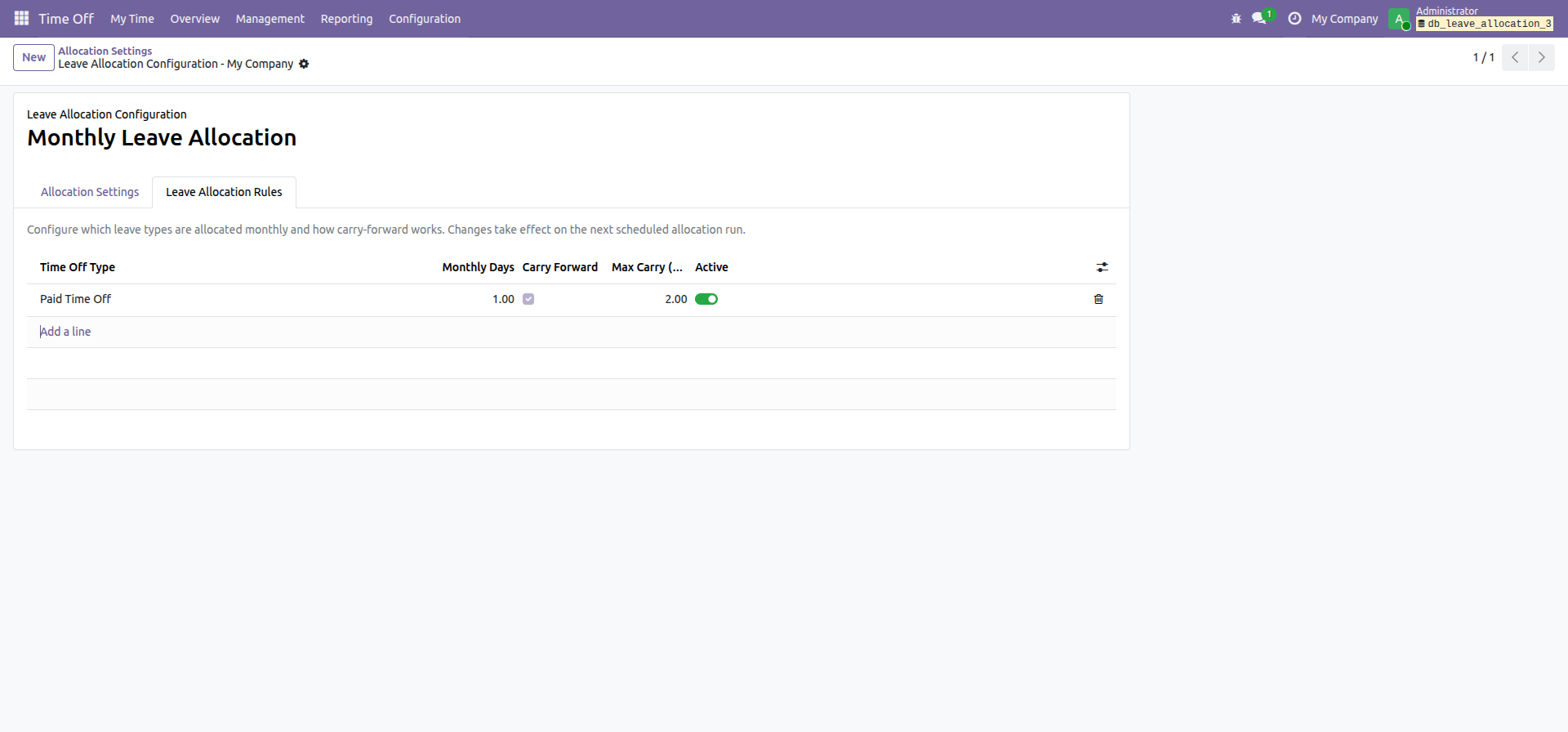Click the Active column header
The width and height of the screenshot is (1568, 732).
(x=711, y=267)
